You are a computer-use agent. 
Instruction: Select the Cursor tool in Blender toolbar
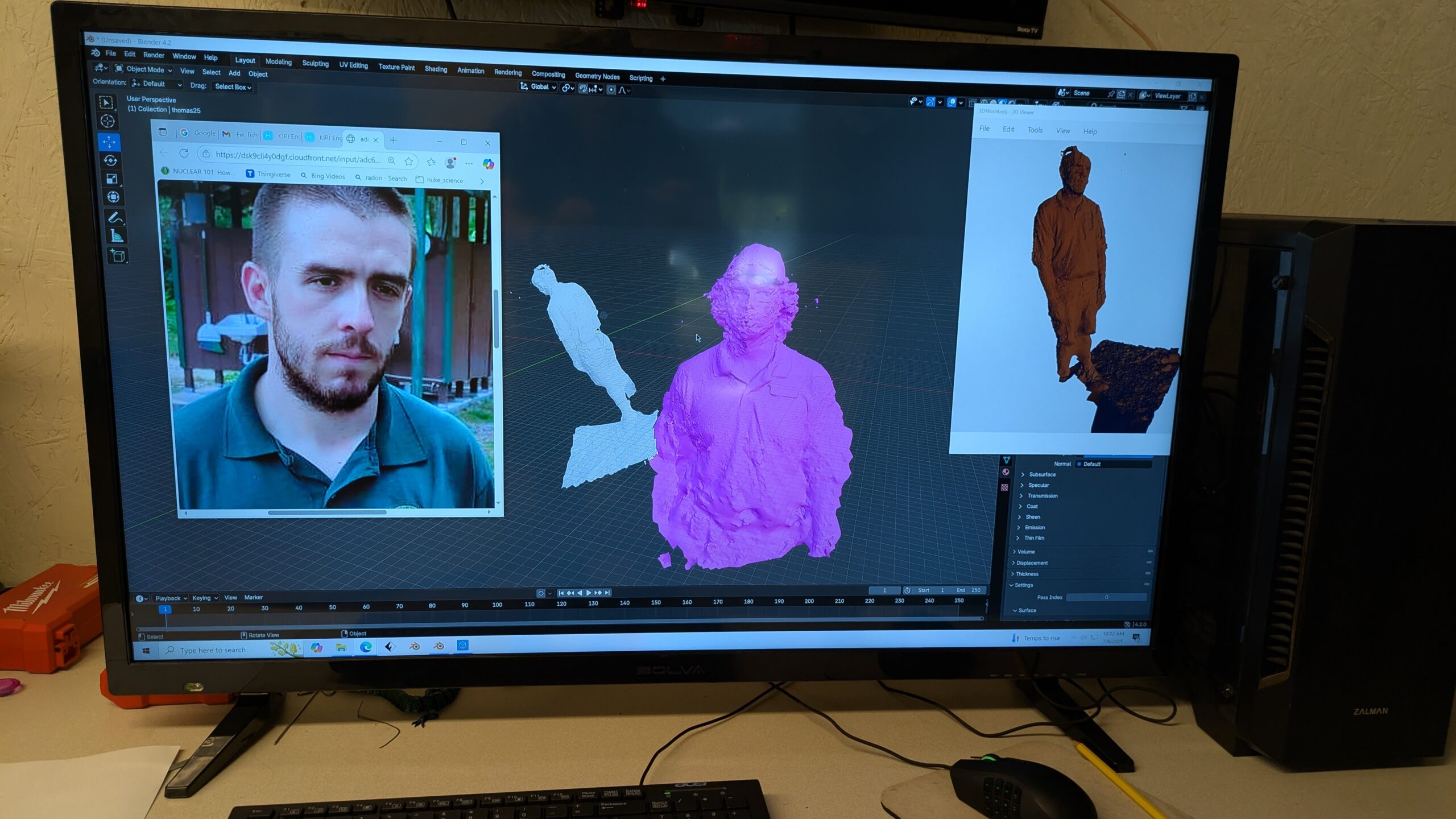coord(107,121)
